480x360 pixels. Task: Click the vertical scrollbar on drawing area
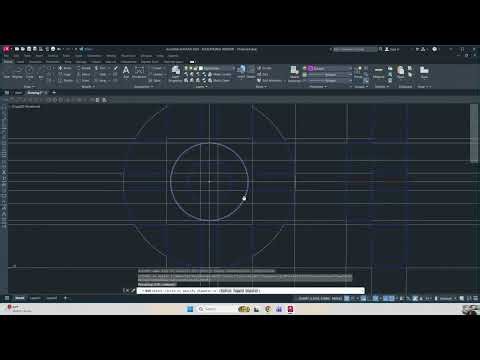coord(474,133)
